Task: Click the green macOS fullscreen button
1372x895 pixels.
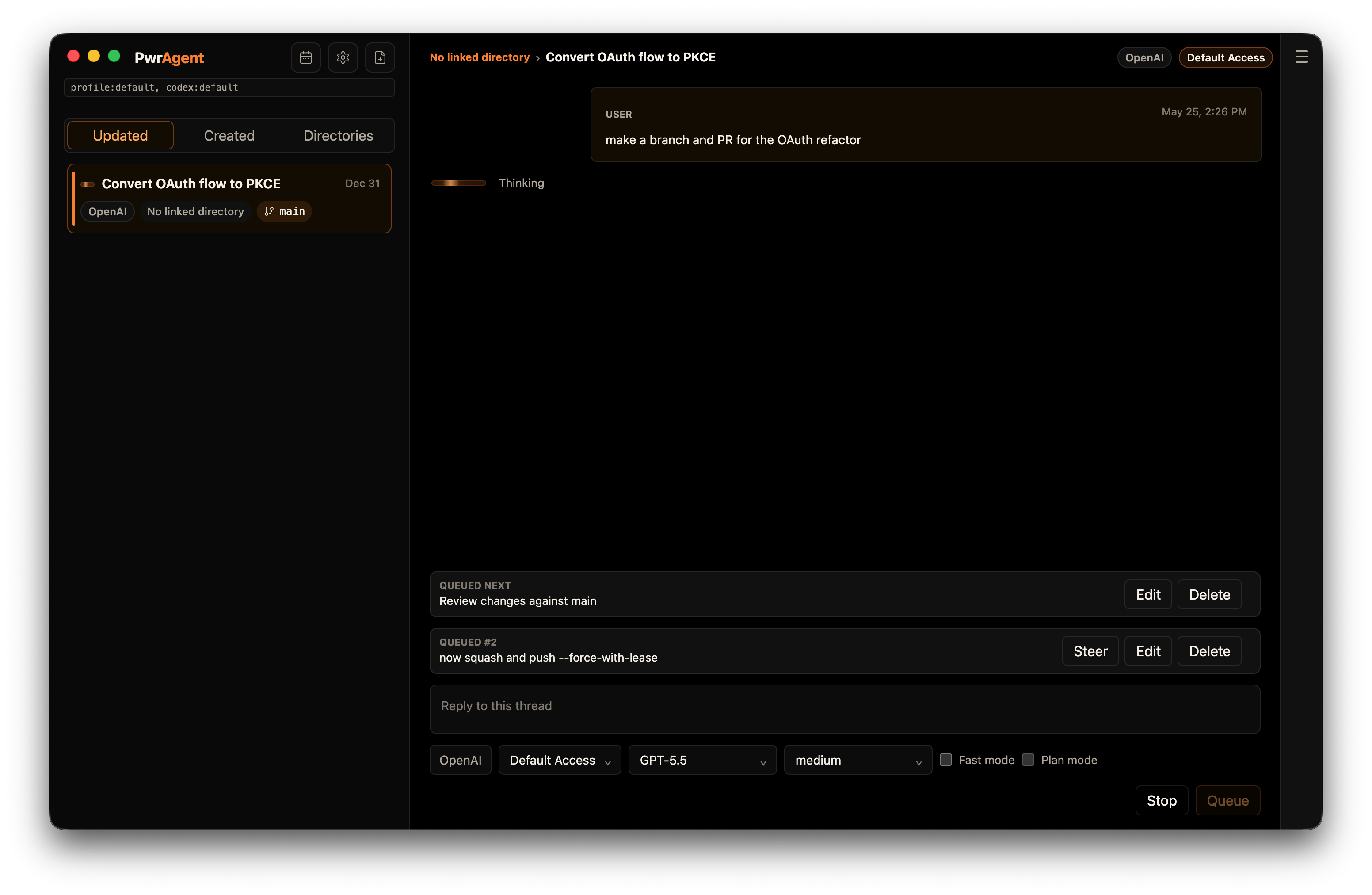Action: point(114,56)
